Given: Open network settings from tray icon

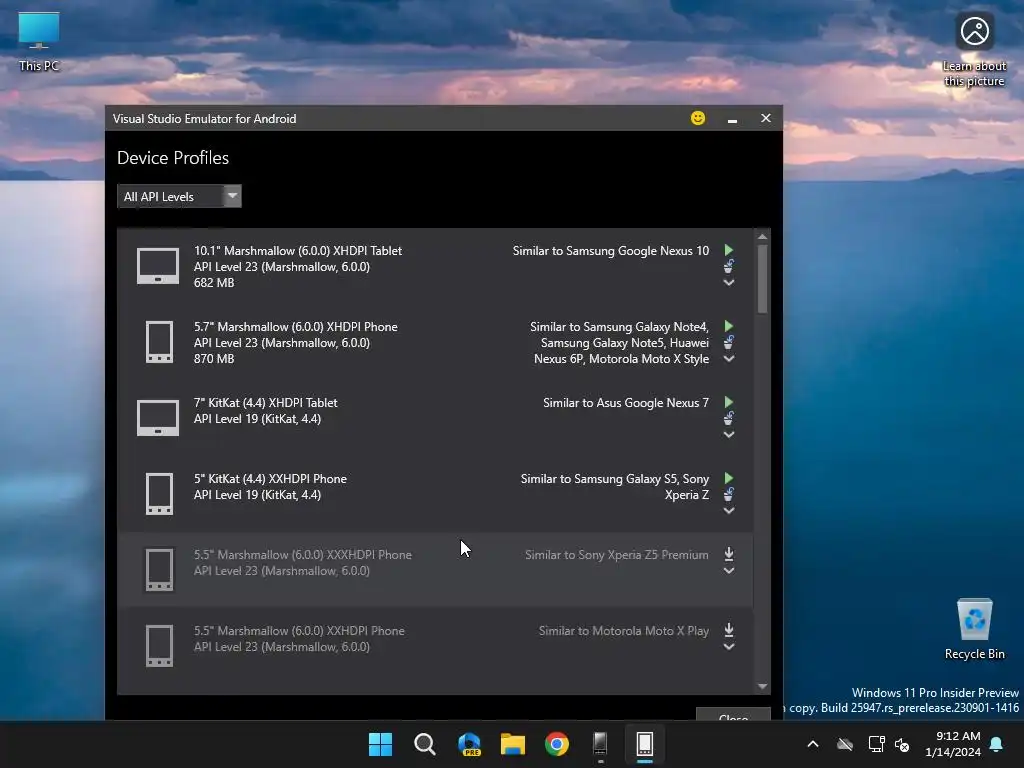Looking at the screenshot, I should (876, 744).
